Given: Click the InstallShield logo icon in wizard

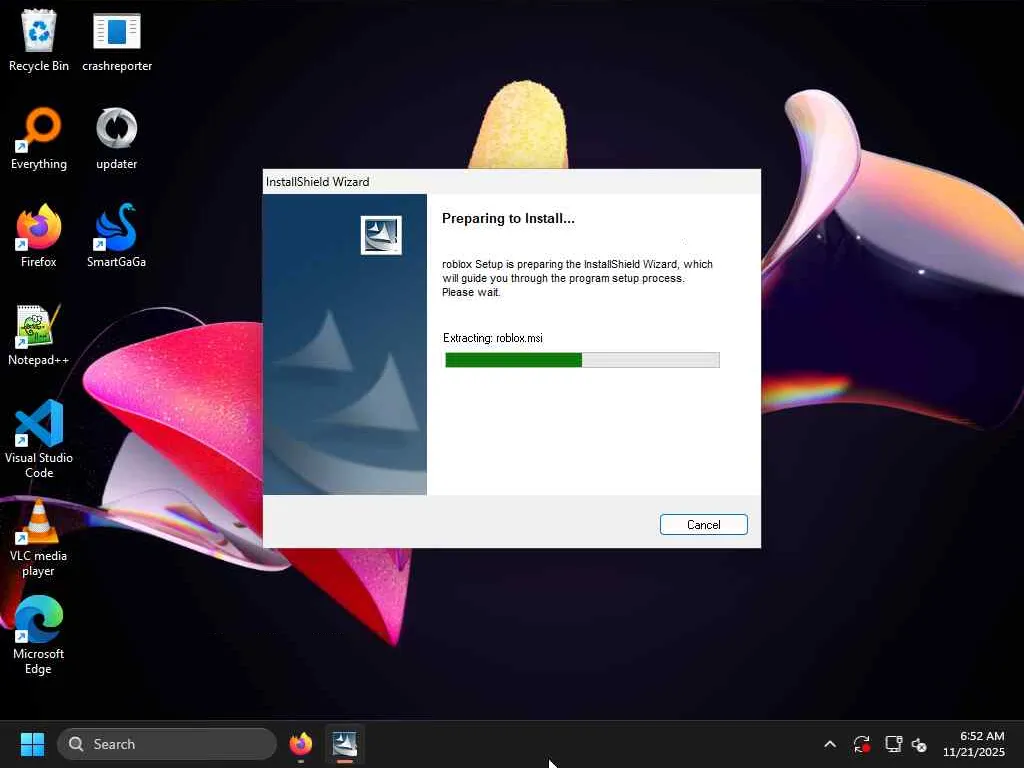Looking at the screenshot, I should click(381, 235).
